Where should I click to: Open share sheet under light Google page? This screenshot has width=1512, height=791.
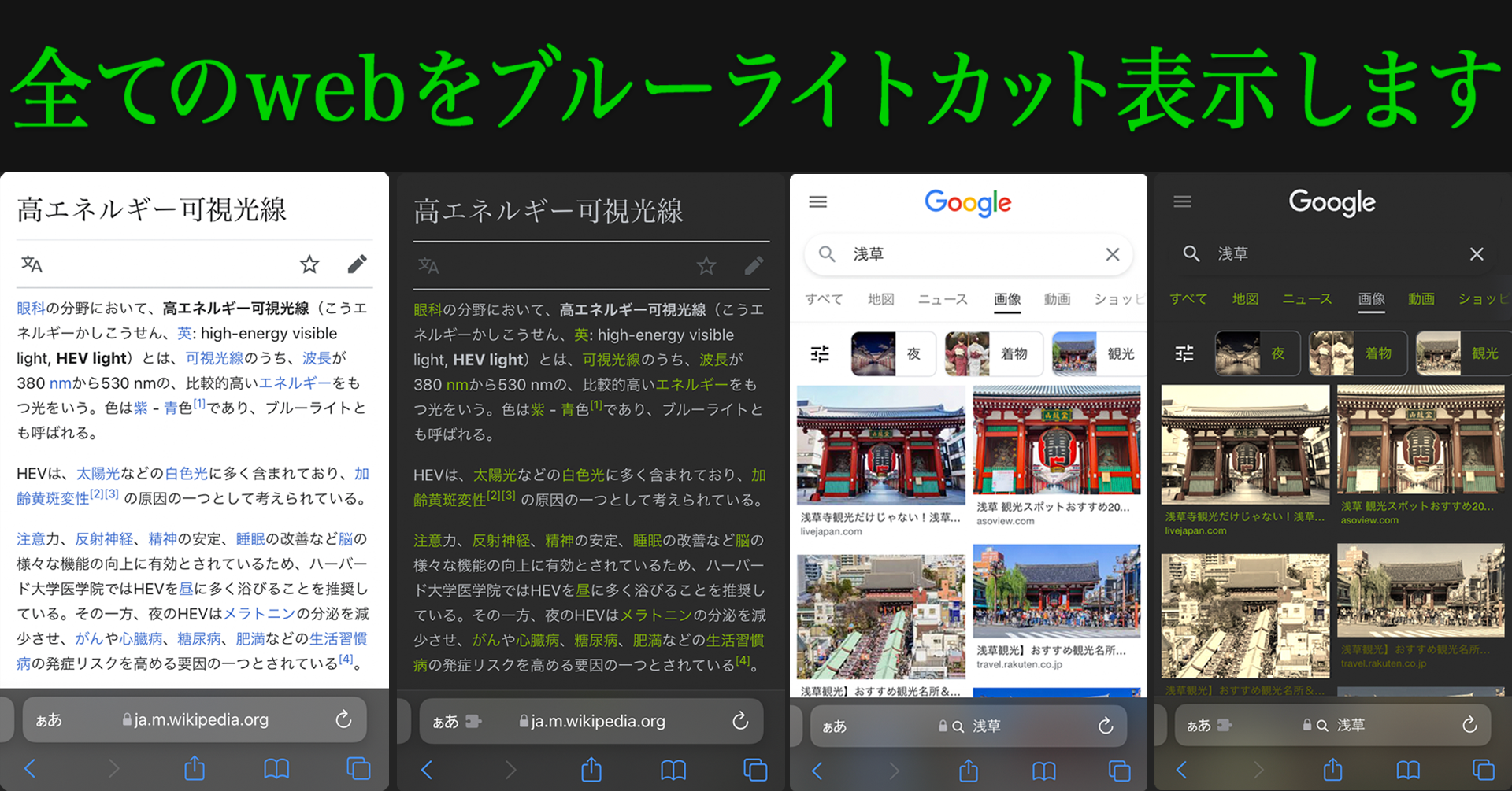point(969,770)
